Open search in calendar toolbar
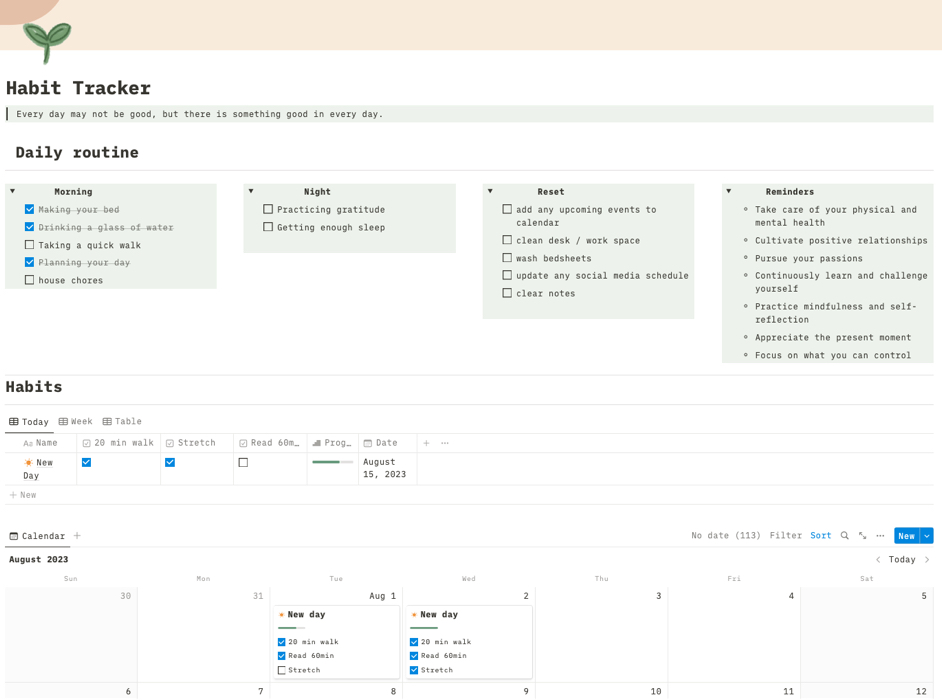942x700 pixels. point(844,536)
